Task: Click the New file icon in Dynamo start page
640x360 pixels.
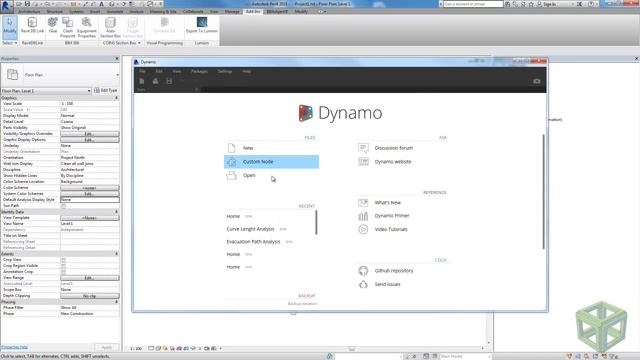Action: (231, 148)
